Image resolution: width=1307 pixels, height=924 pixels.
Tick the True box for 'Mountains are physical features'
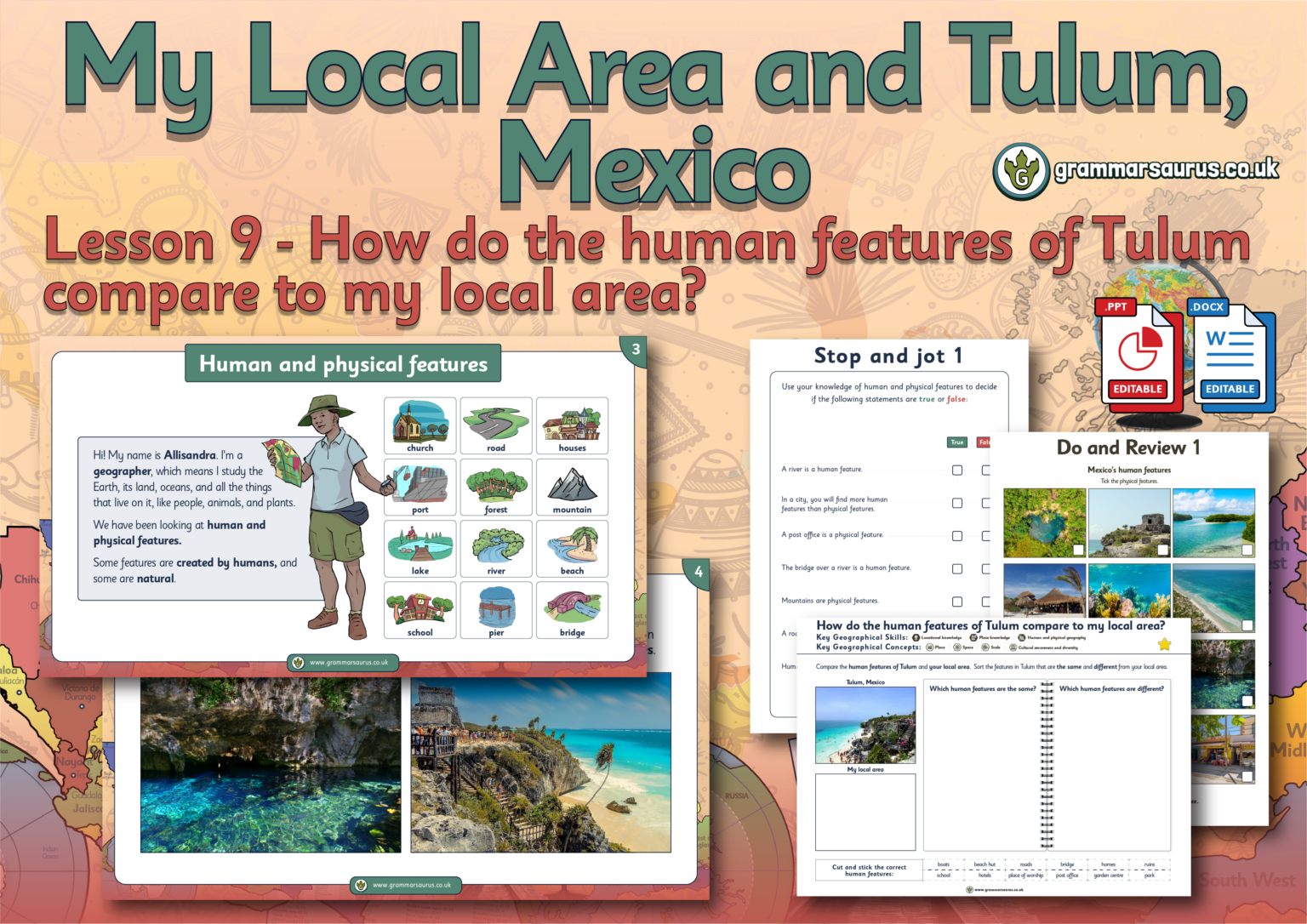pos(956,601)
